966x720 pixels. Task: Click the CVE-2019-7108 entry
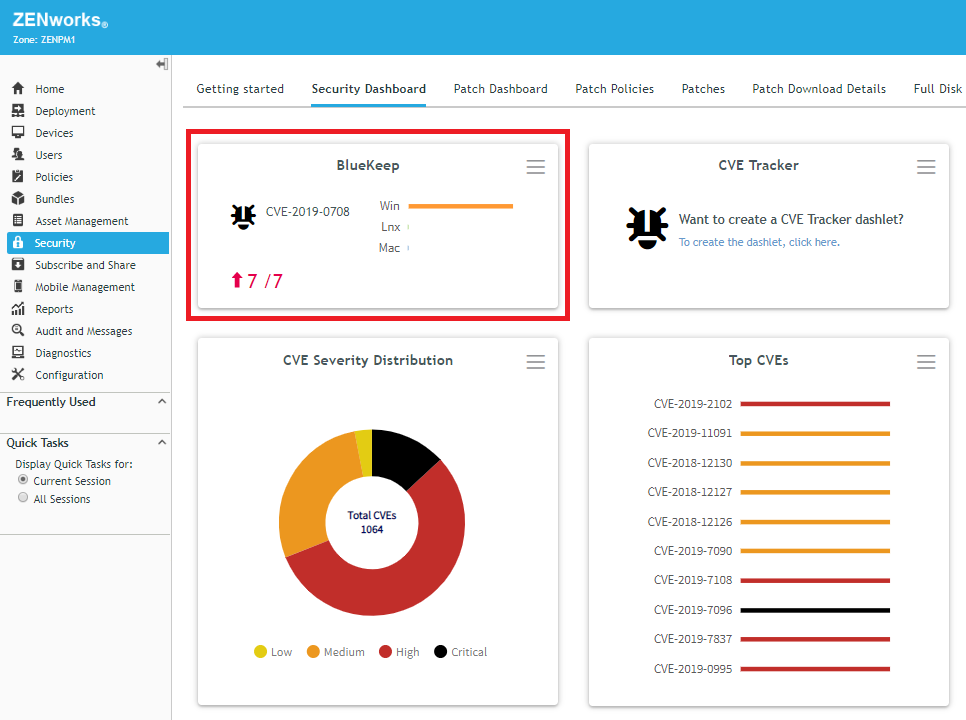[x=692, y=580]
